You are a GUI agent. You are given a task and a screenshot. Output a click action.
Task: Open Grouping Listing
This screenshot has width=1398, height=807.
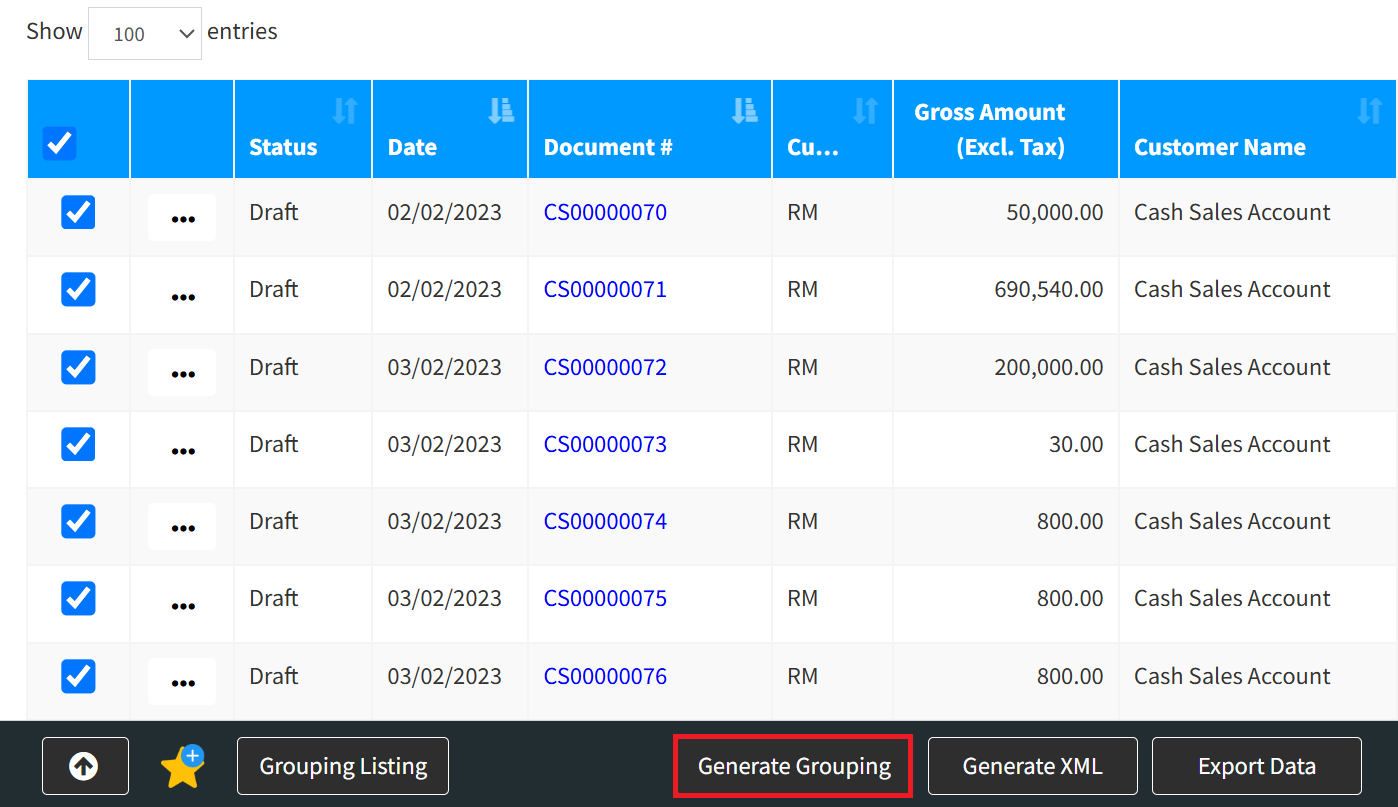click(343, 766)
